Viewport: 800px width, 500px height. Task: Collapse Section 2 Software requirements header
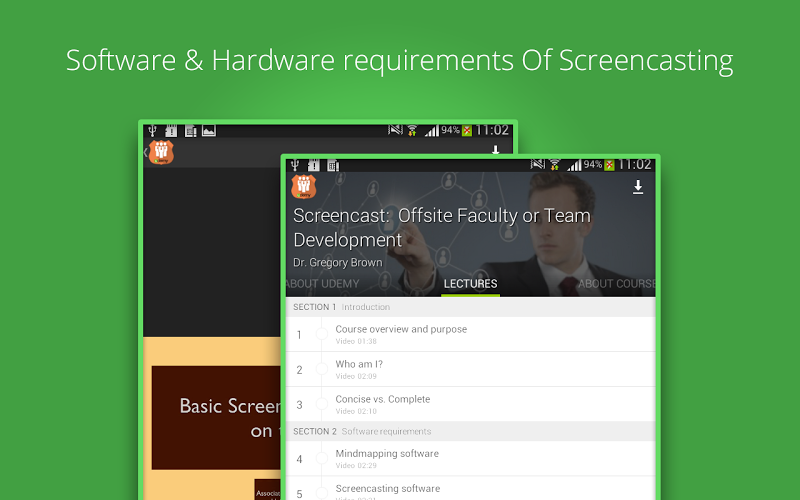tap(470, 431)
